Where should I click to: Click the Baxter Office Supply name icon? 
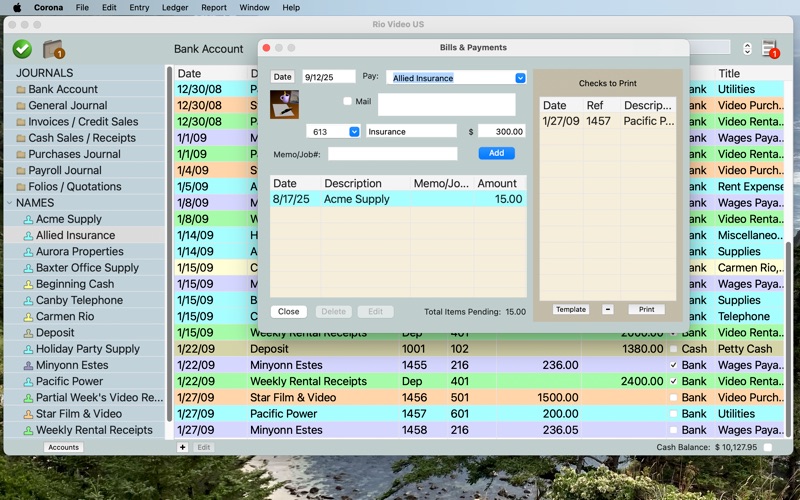[x=29, y=268]
